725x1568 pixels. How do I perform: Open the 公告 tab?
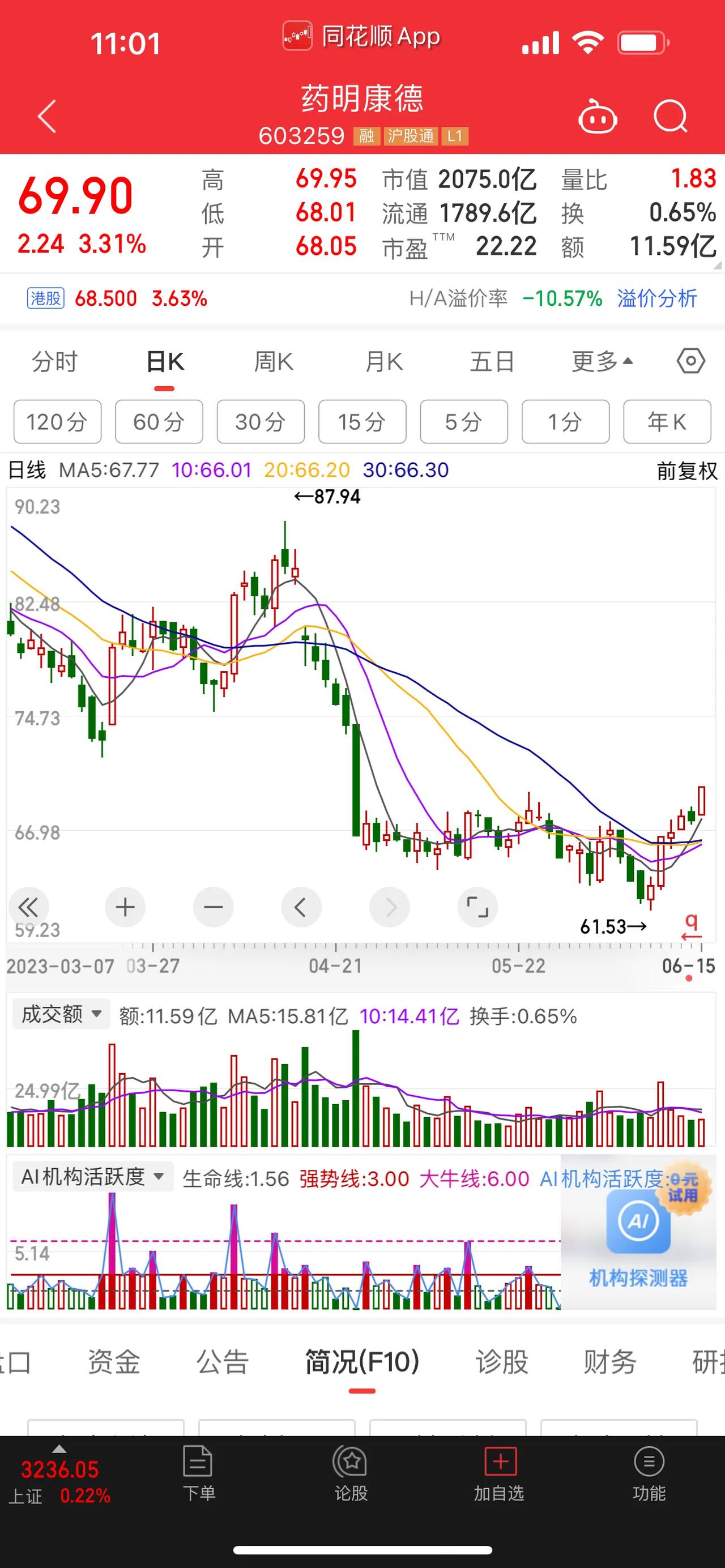pos(223,1362)
